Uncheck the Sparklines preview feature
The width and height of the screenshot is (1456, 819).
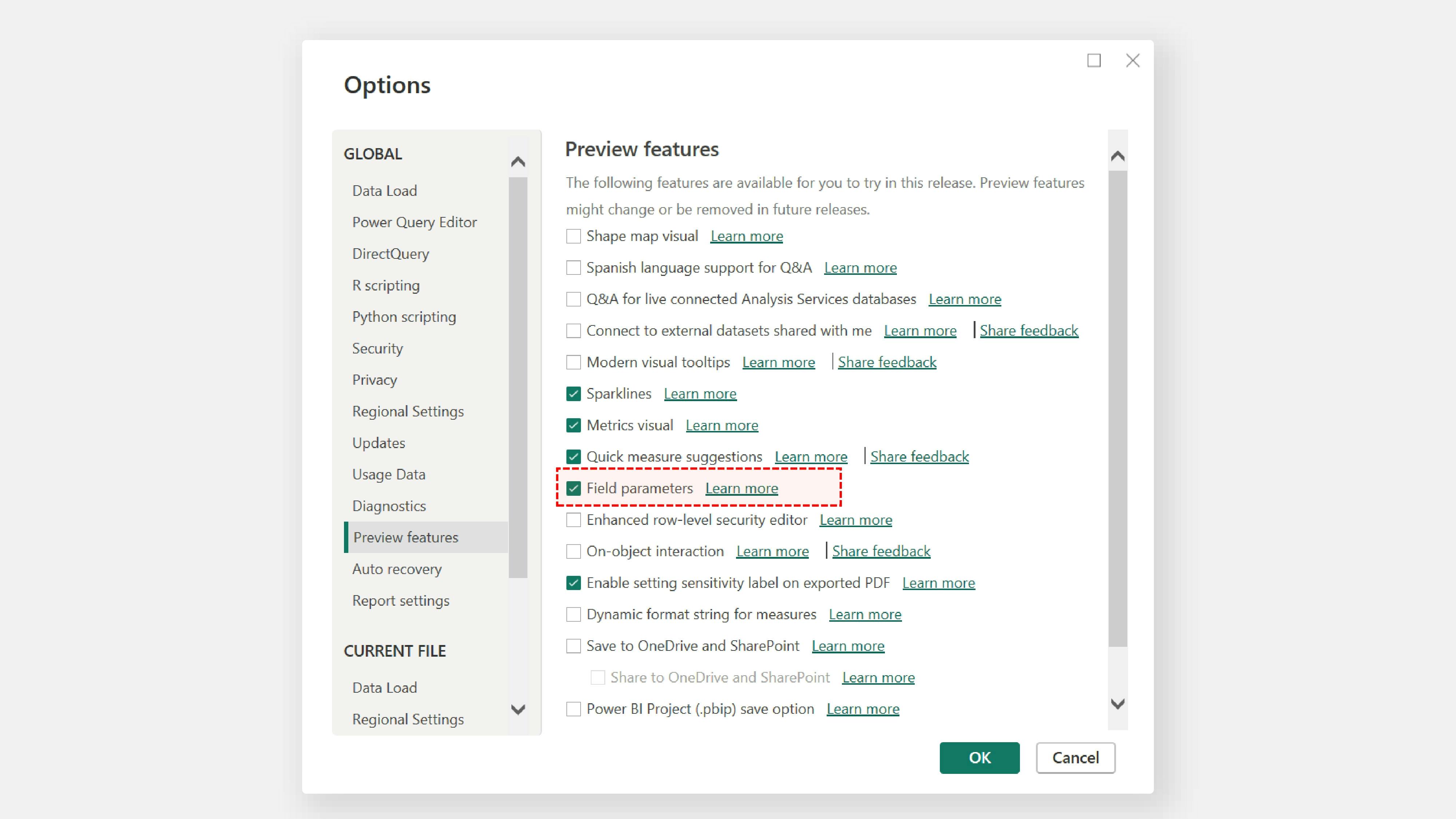pos(573,394)
